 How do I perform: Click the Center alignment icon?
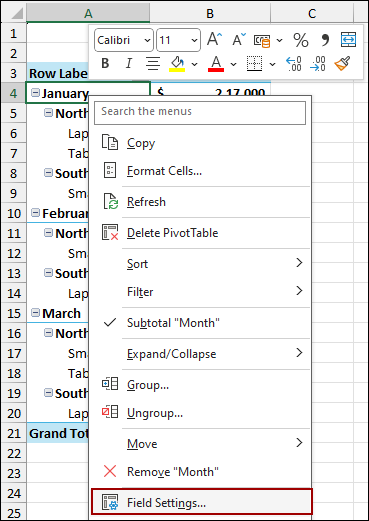(x=153, y=63)
